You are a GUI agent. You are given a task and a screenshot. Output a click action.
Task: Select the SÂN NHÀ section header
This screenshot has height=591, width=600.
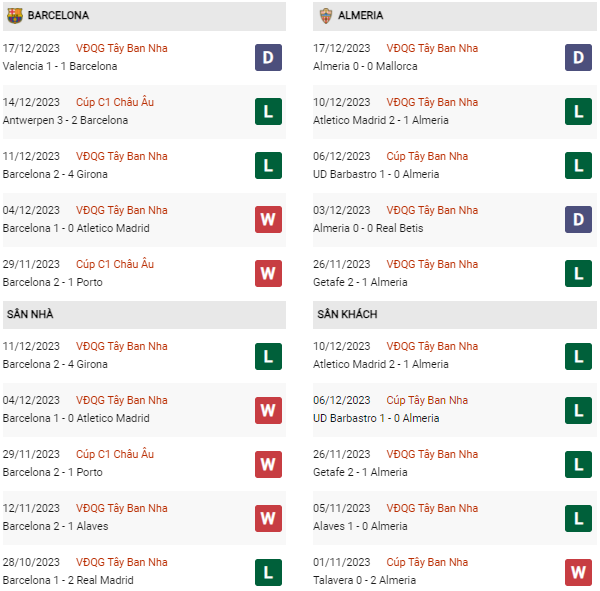click(x=31, y=314)
